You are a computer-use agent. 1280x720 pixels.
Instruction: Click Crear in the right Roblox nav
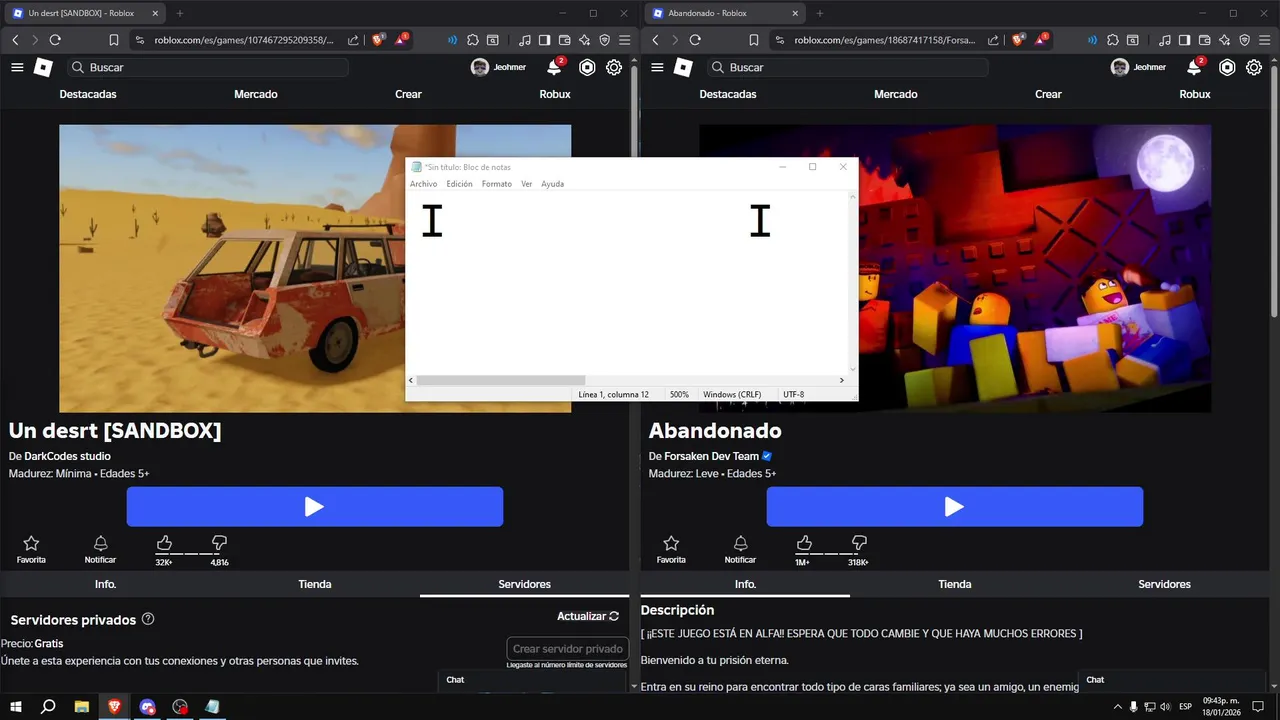[1048, 94]
